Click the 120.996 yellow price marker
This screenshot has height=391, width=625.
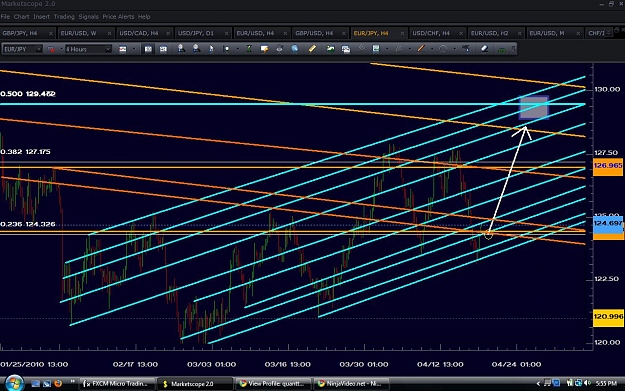(x=608, y=317)
